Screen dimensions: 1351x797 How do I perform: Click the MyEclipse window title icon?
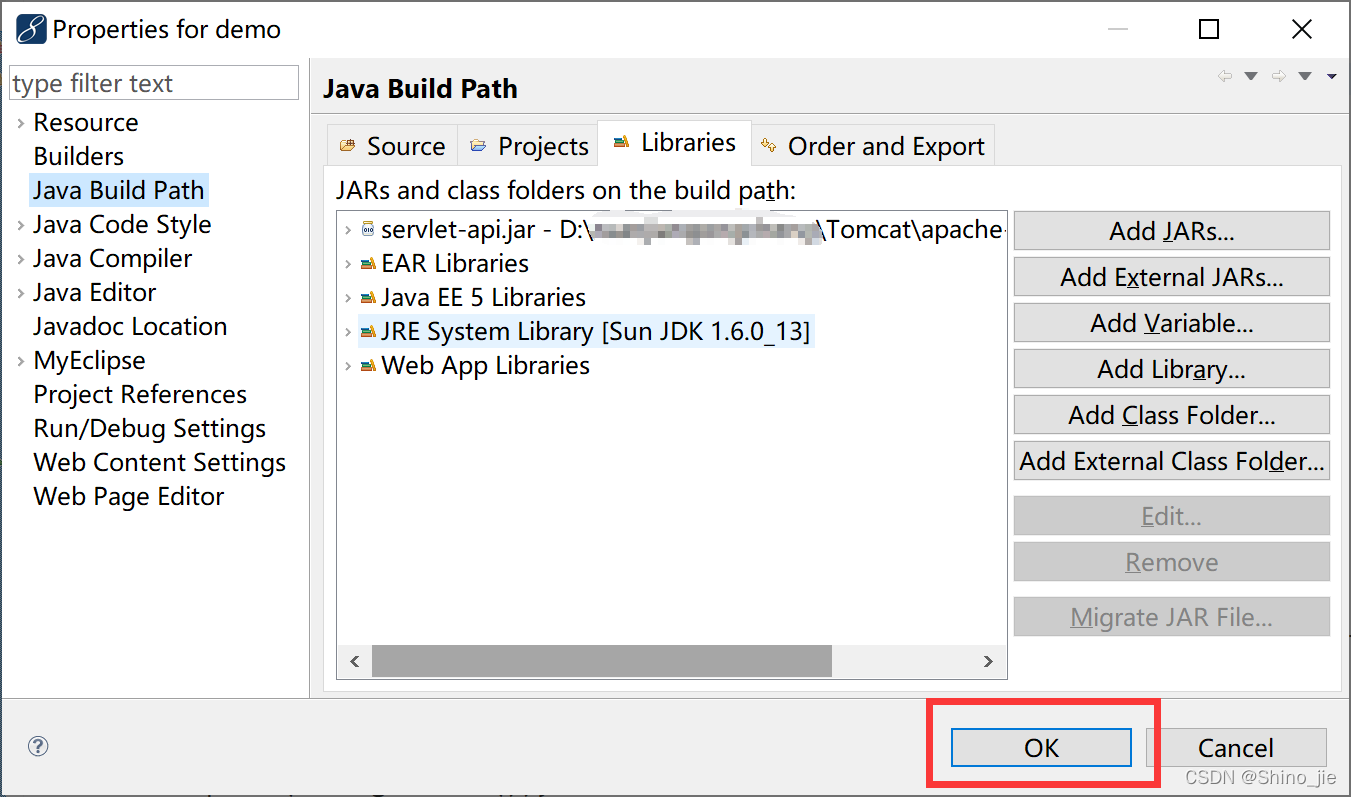31,29
